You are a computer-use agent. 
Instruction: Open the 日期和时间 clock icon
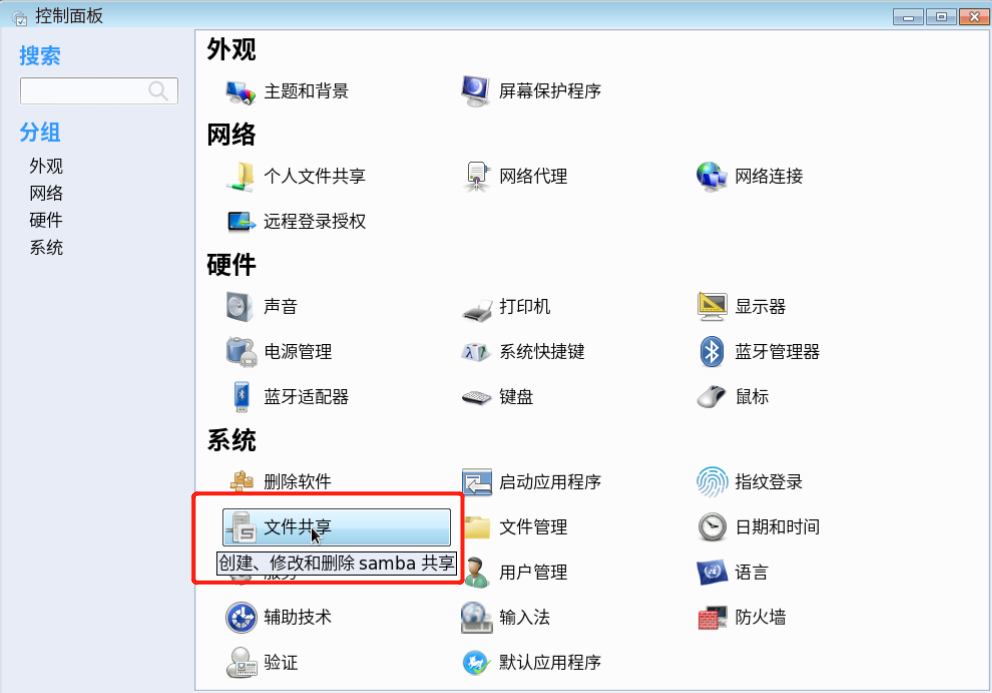712,527
